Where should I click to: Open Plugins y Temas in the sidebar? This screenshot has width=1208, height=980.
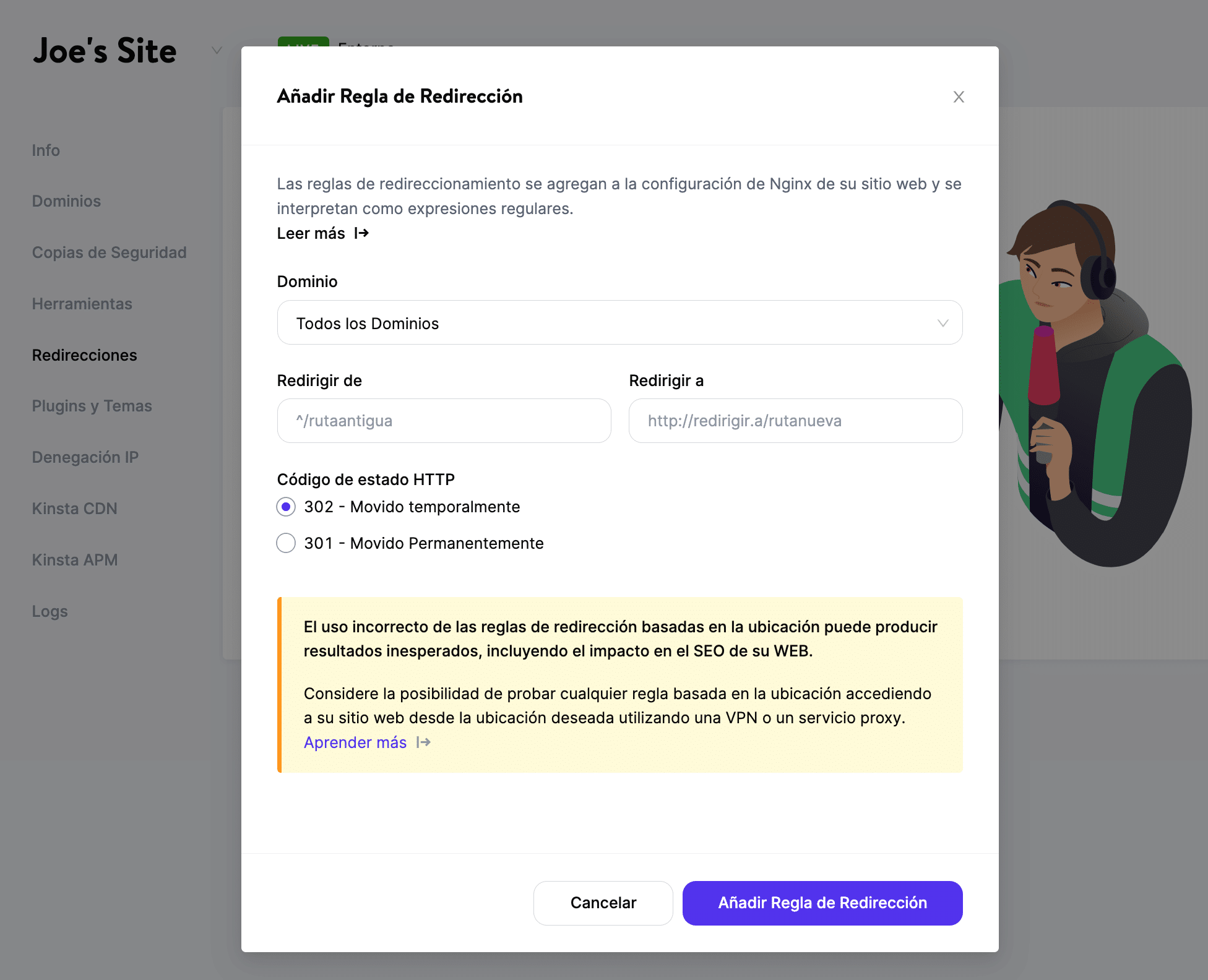coord(92,406)
